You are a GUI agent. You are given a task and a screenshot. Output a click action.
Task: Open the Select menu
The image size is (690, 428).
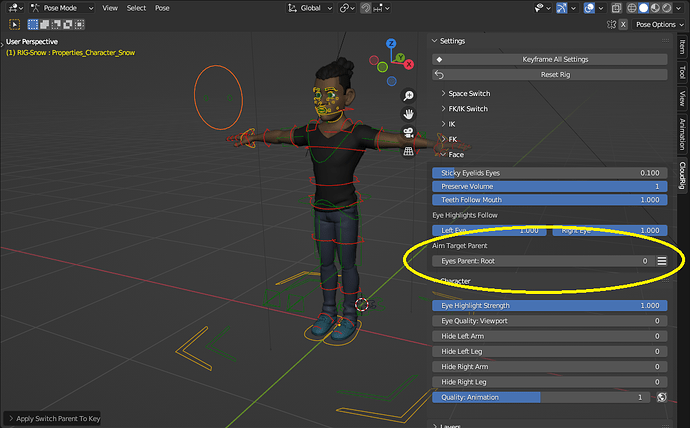(136, 8)
